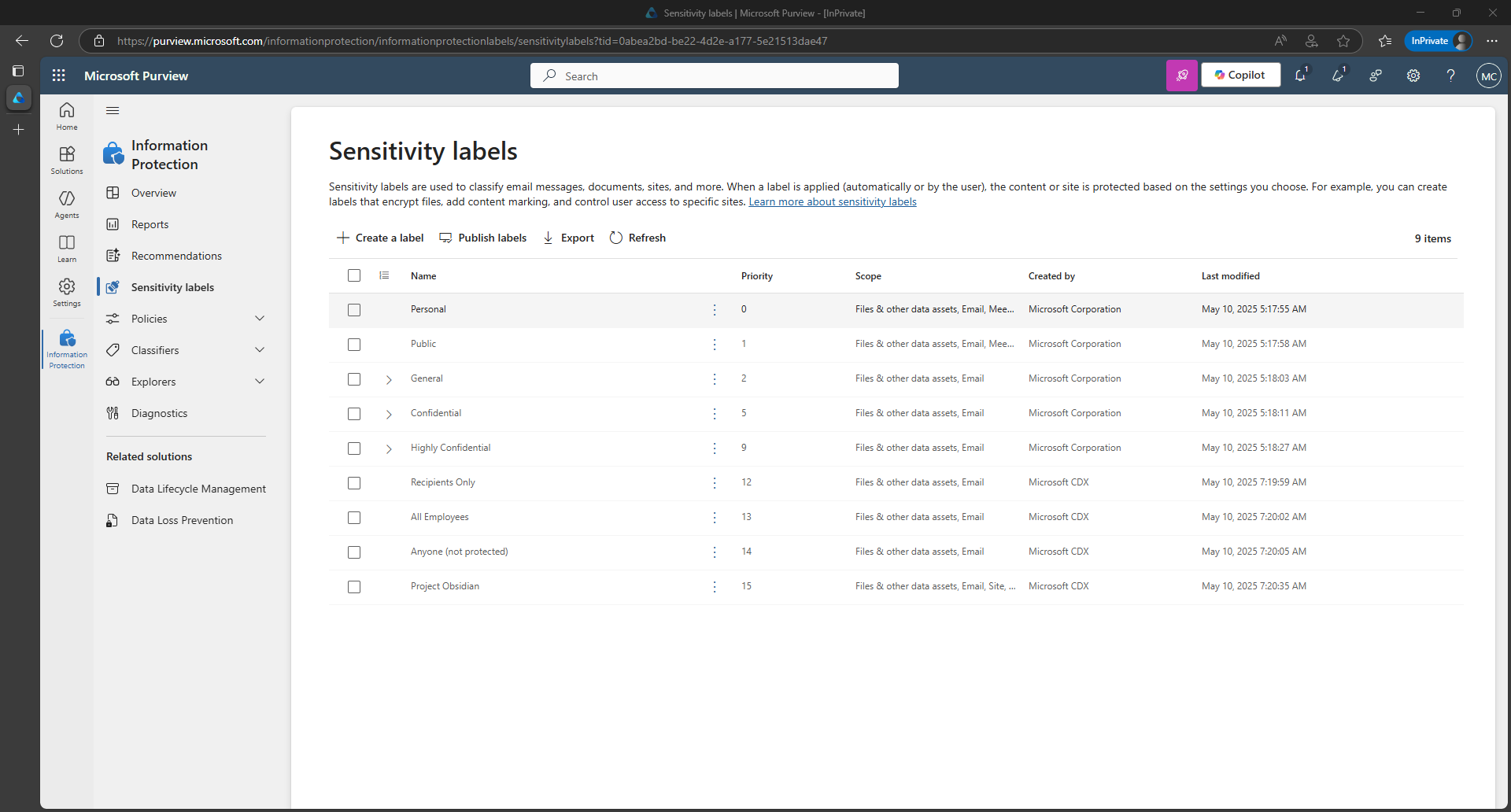Click the pink diagnostics portal icon

pyautogui.click(x=1181, y=76)
